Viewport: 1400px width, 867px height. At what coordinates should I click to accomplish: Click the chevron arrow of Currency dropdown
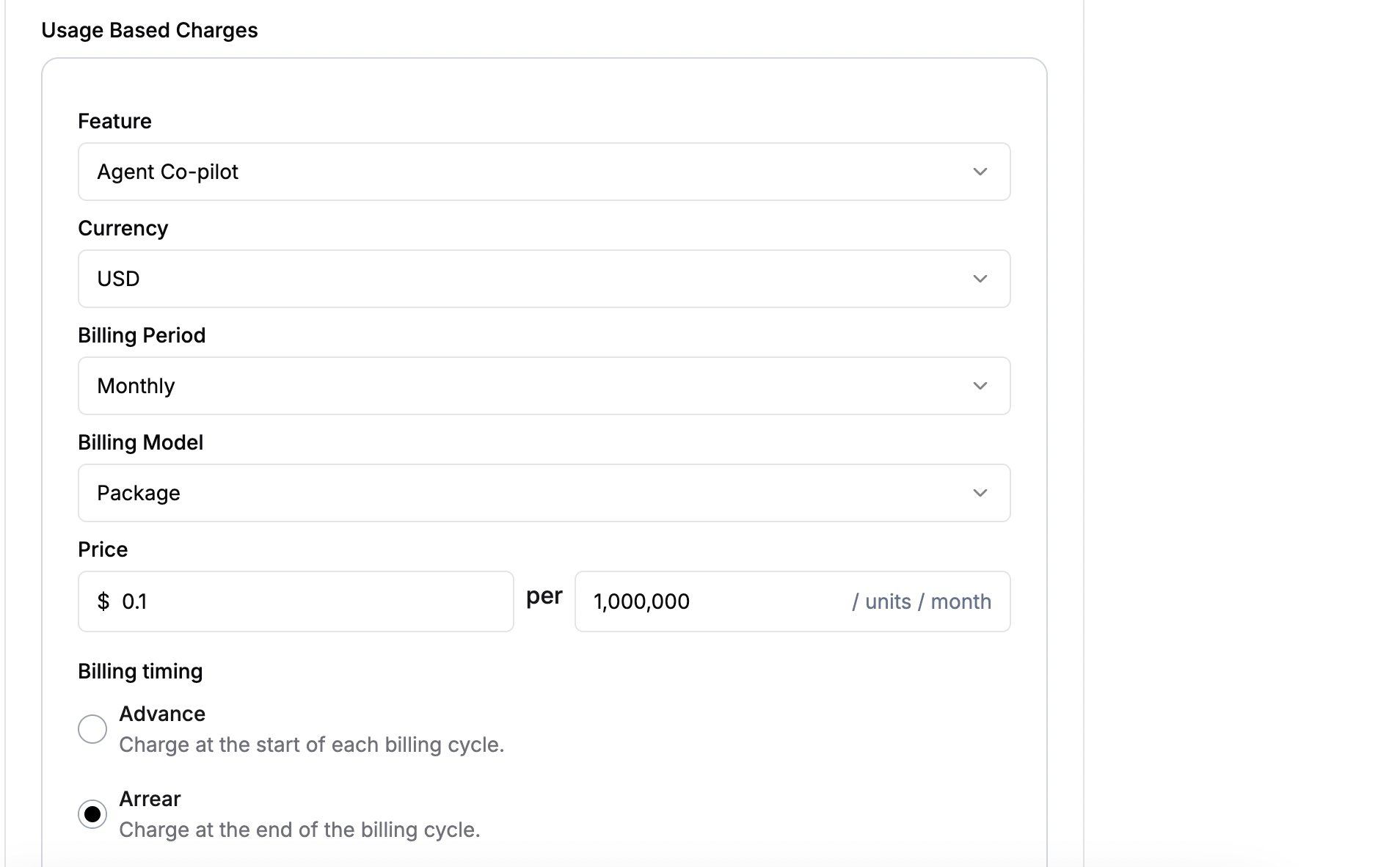(980, 279)
